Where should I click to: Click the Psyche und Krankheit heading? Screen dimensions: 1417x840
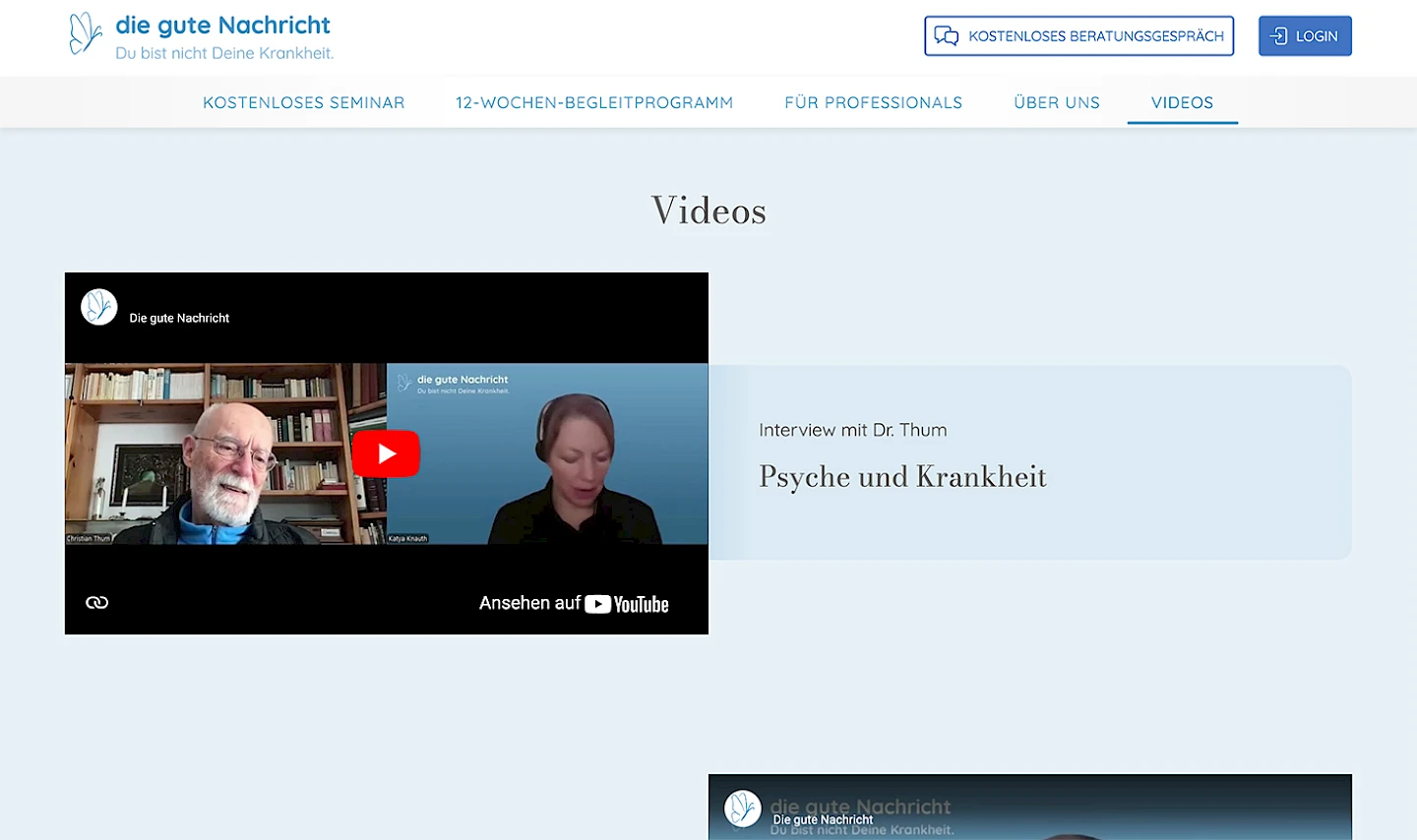tap(901, 477)
